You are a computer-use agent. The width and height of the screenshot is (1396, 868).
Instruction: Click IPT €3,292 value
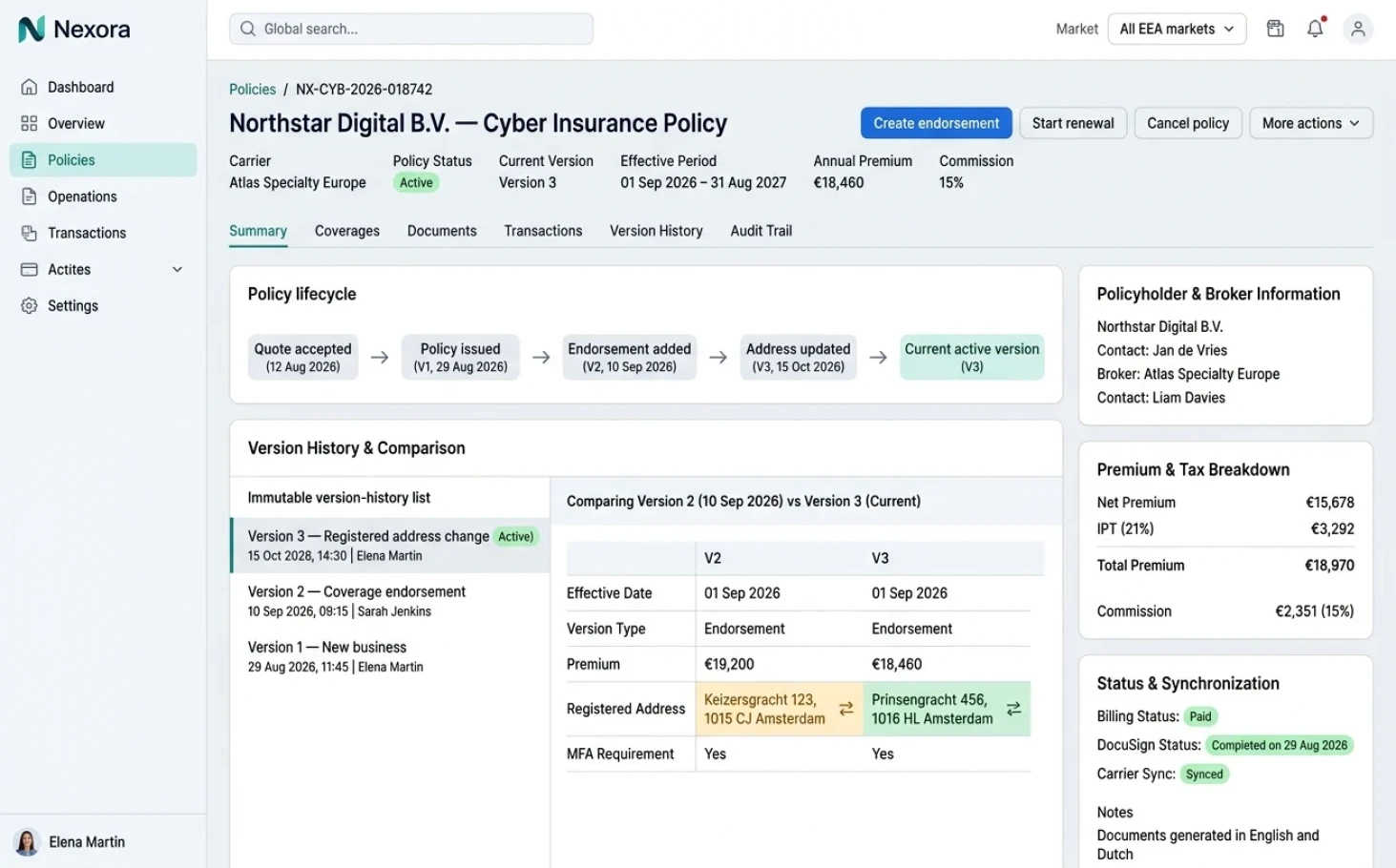click(x=1332, y=529)
